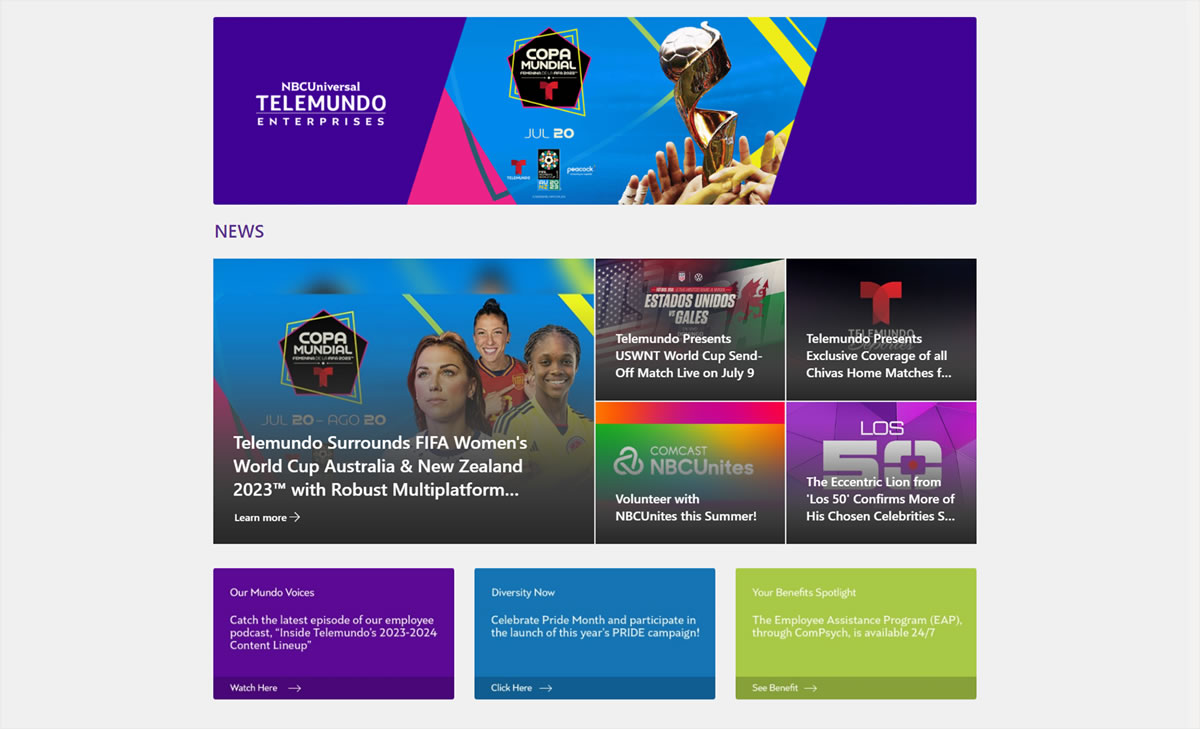Click the arrow beside Watch Here
The height and width of the screenshot is (729, 1200).
point(295,688)
